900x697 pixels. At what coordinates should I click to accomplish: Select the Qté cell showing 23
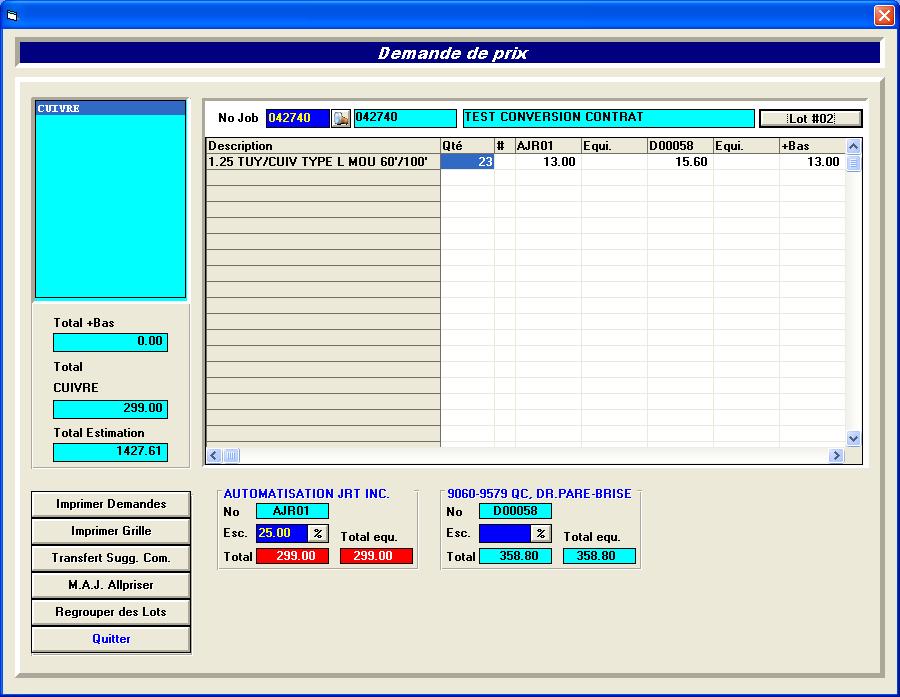coord(467,162)
